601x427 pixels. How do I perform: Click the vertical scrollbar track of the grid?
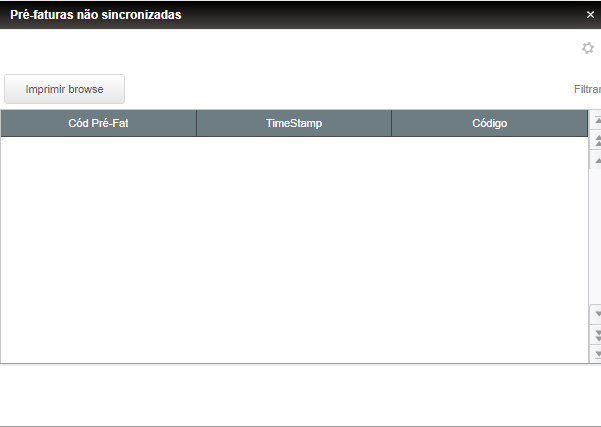click(x=595, y=237)
